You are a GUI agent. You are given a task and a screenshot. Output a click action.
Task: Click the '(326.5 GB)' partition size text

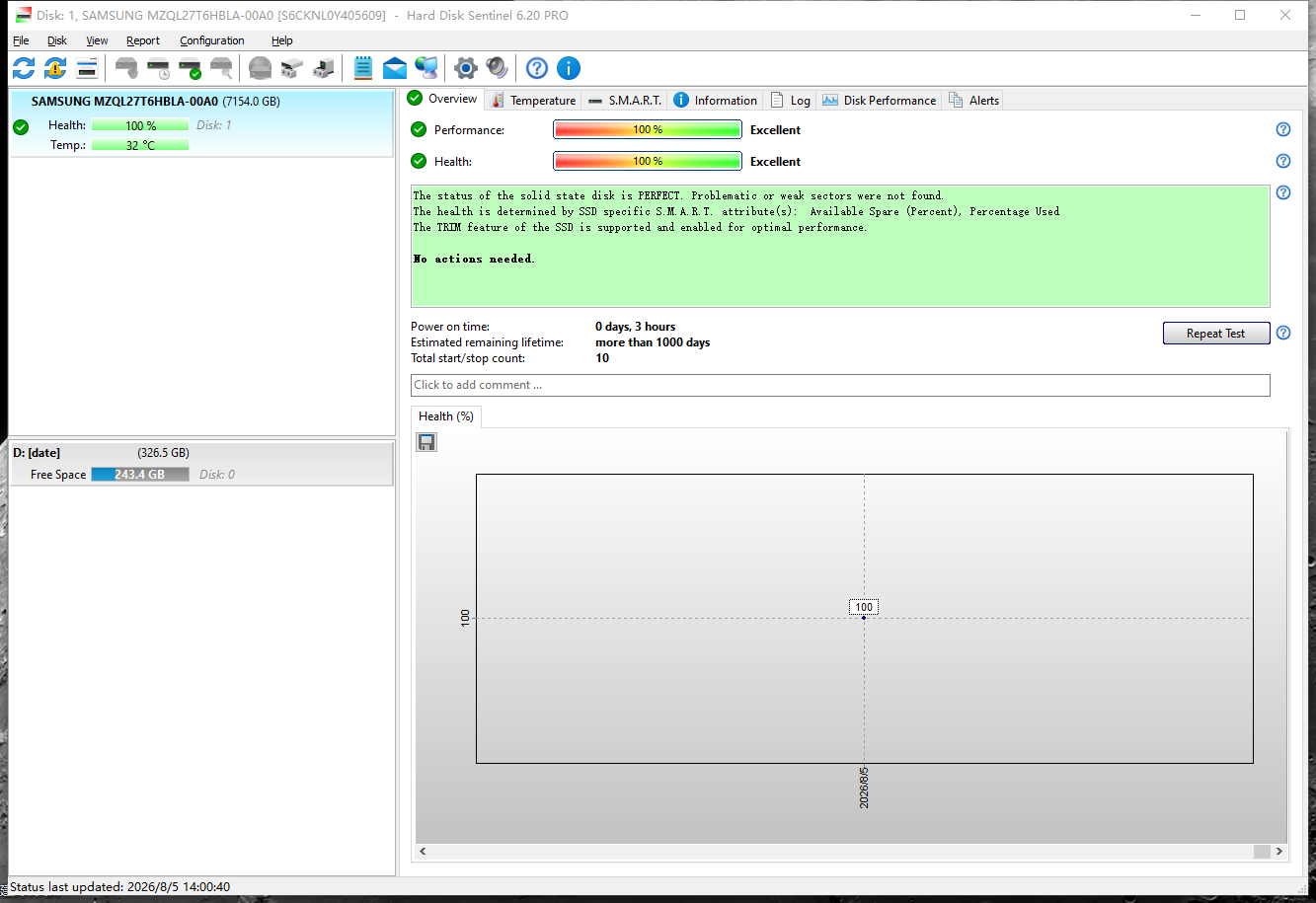tap(164, 453)
